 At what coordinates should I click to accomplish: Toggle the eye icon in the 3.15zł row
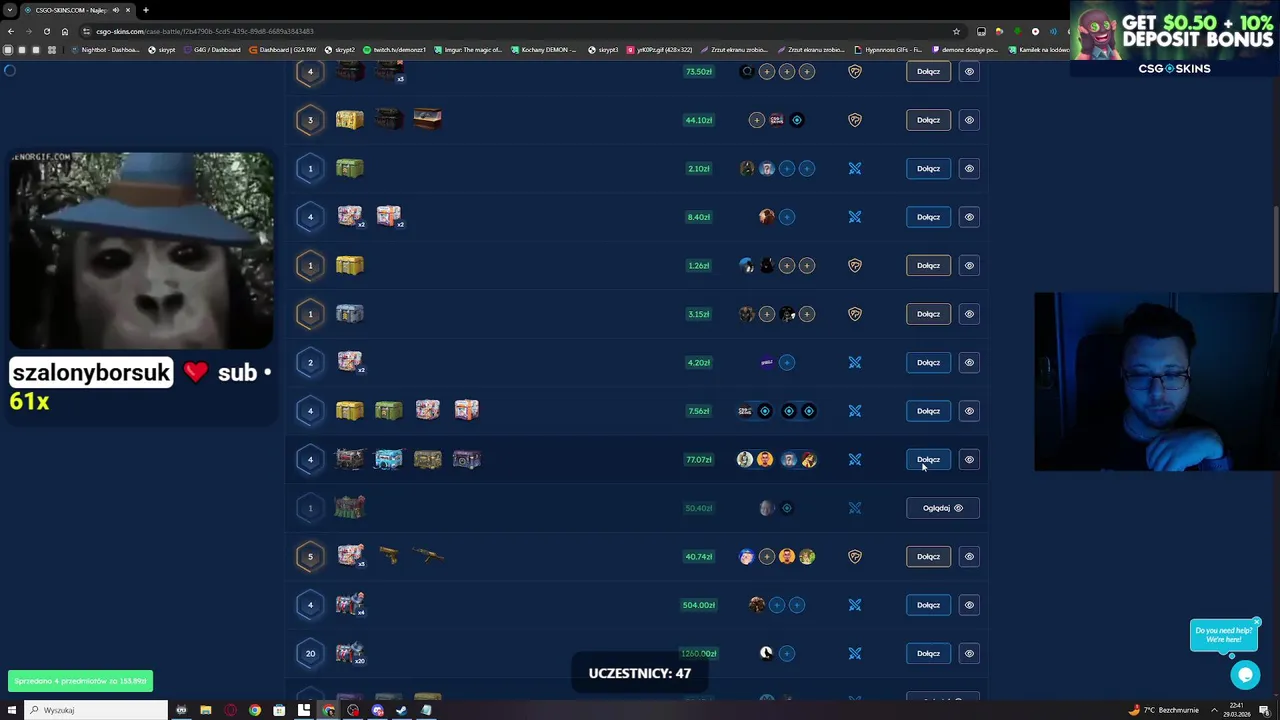pyautogui.click(x=969, y=314)
